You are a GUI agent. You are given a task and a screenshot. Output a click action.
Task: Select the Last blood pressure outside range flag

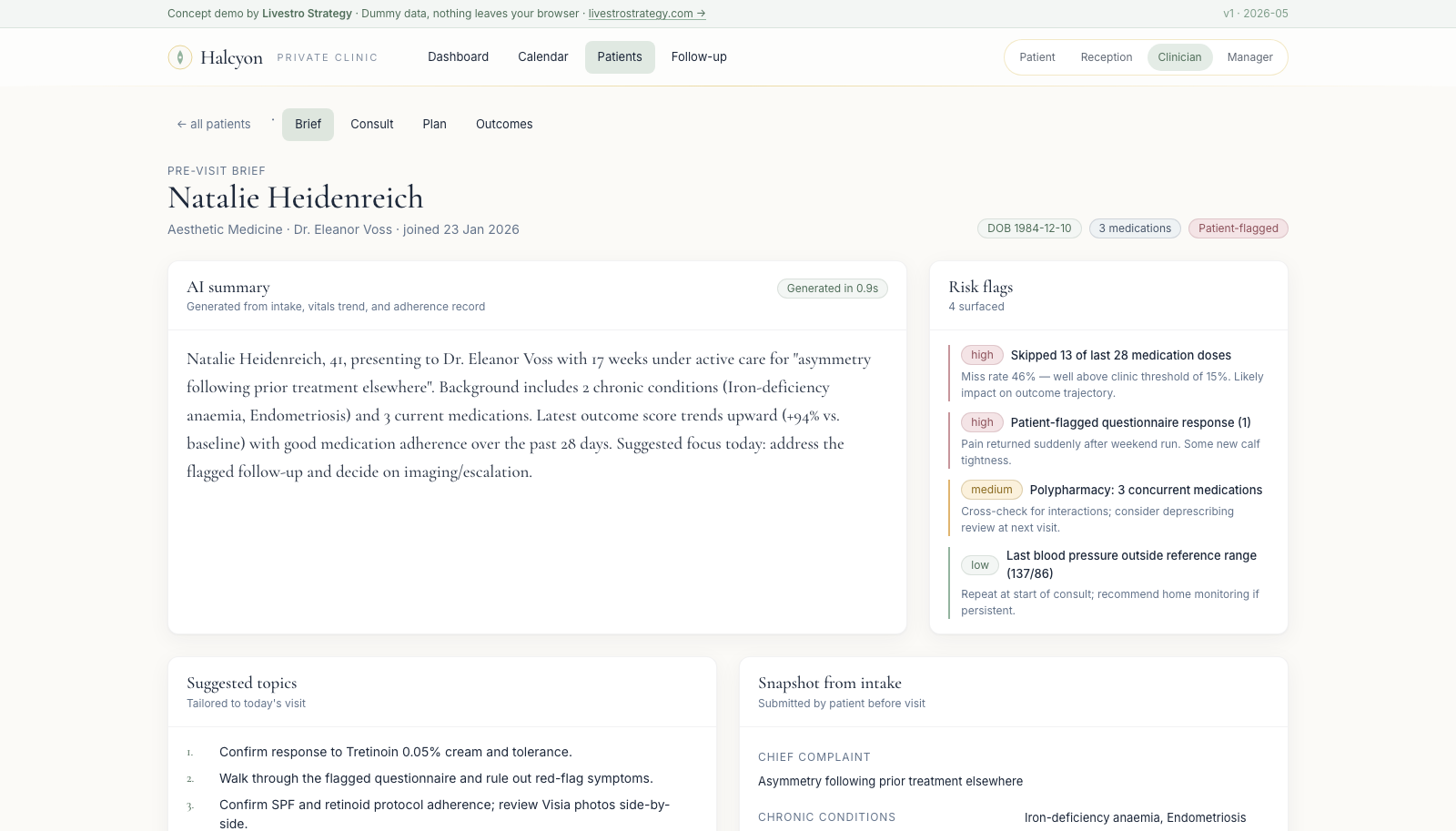[x=1108, y=583]
